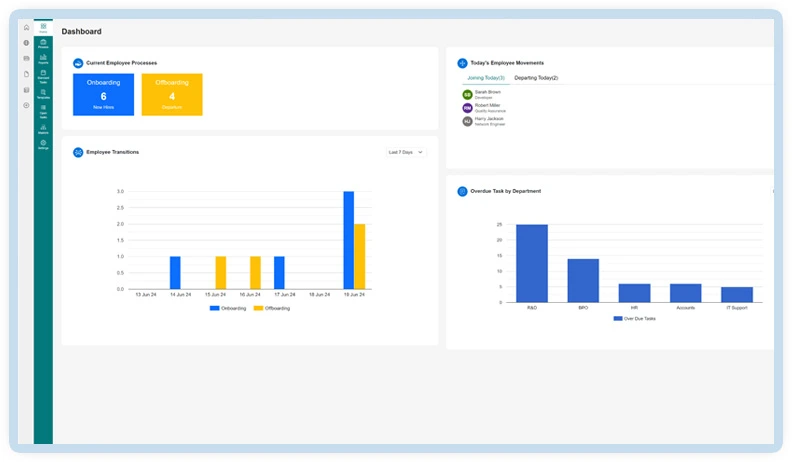Select the Joining Today(3) tab
The height and width of the screenshot is (462, 792).
tap(487, 77)
